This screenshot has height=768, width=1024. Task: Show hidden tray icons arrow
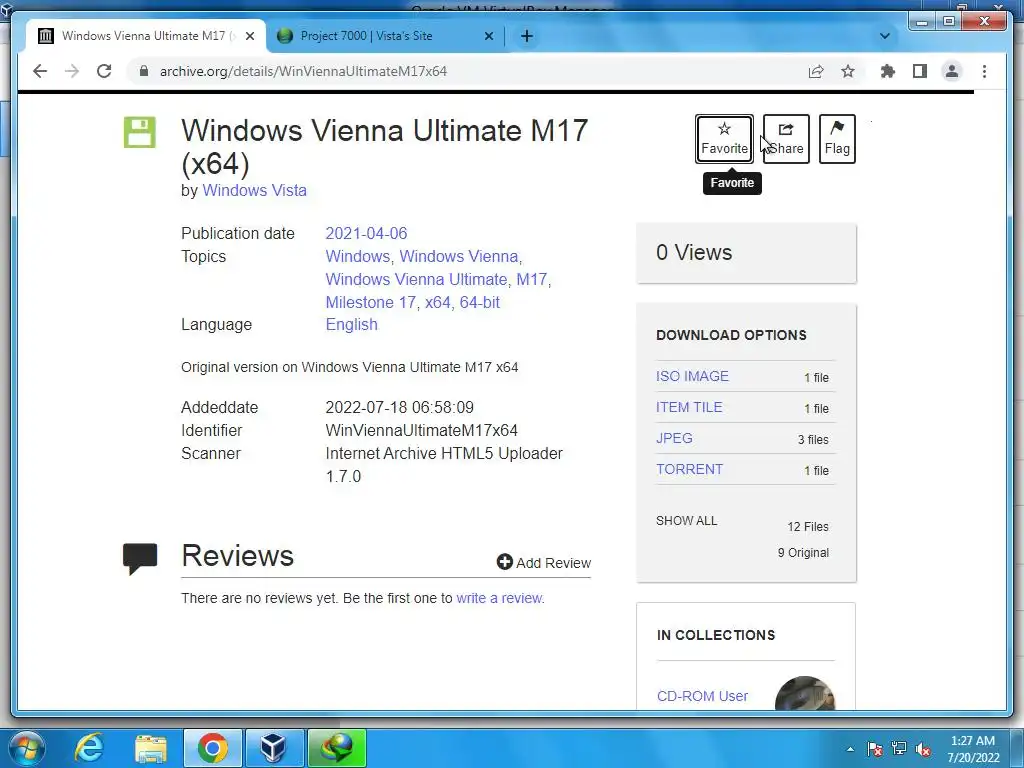pos(850,749)
